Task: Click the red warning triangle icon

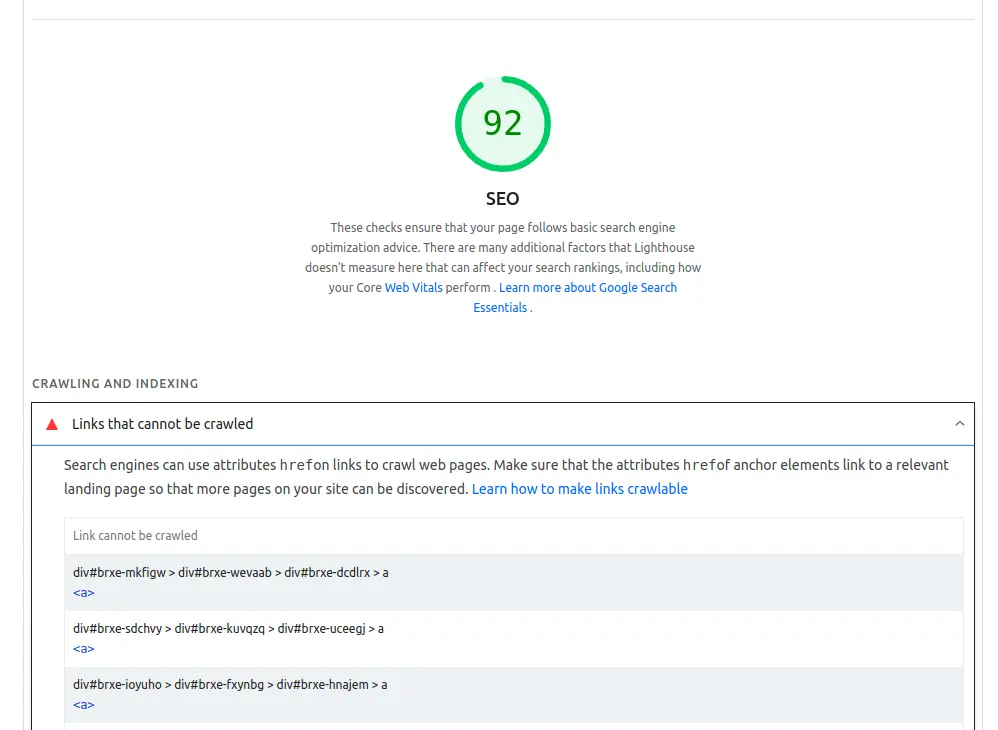Action: (x=50, y=424)
